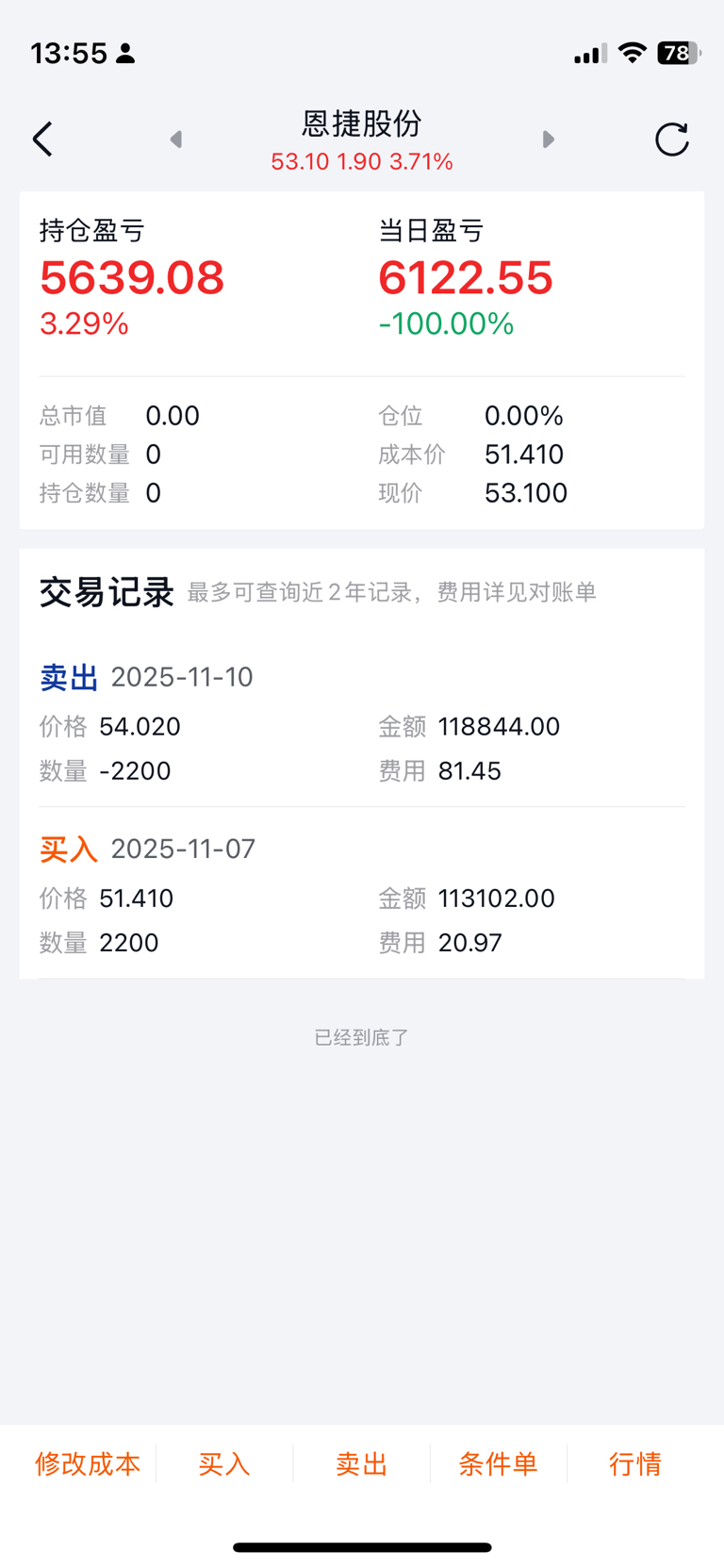Switch to next stock with right triangle

pyautogui.click(x=548, y=140)
